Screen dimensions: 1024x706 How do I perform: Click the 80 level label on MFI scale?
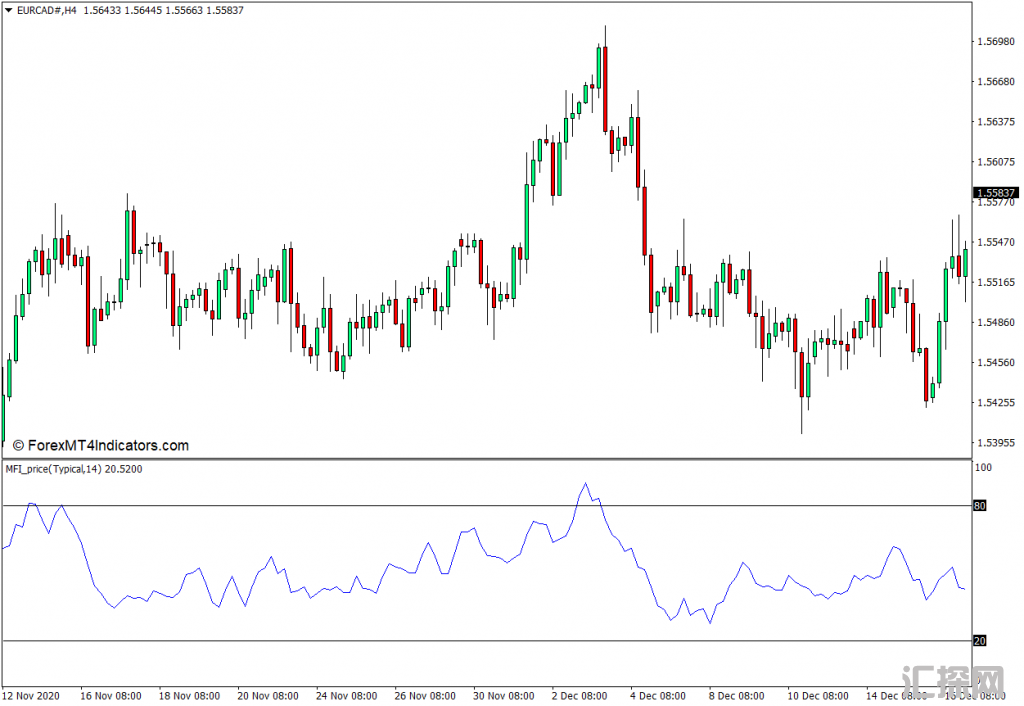coord(980,506)
